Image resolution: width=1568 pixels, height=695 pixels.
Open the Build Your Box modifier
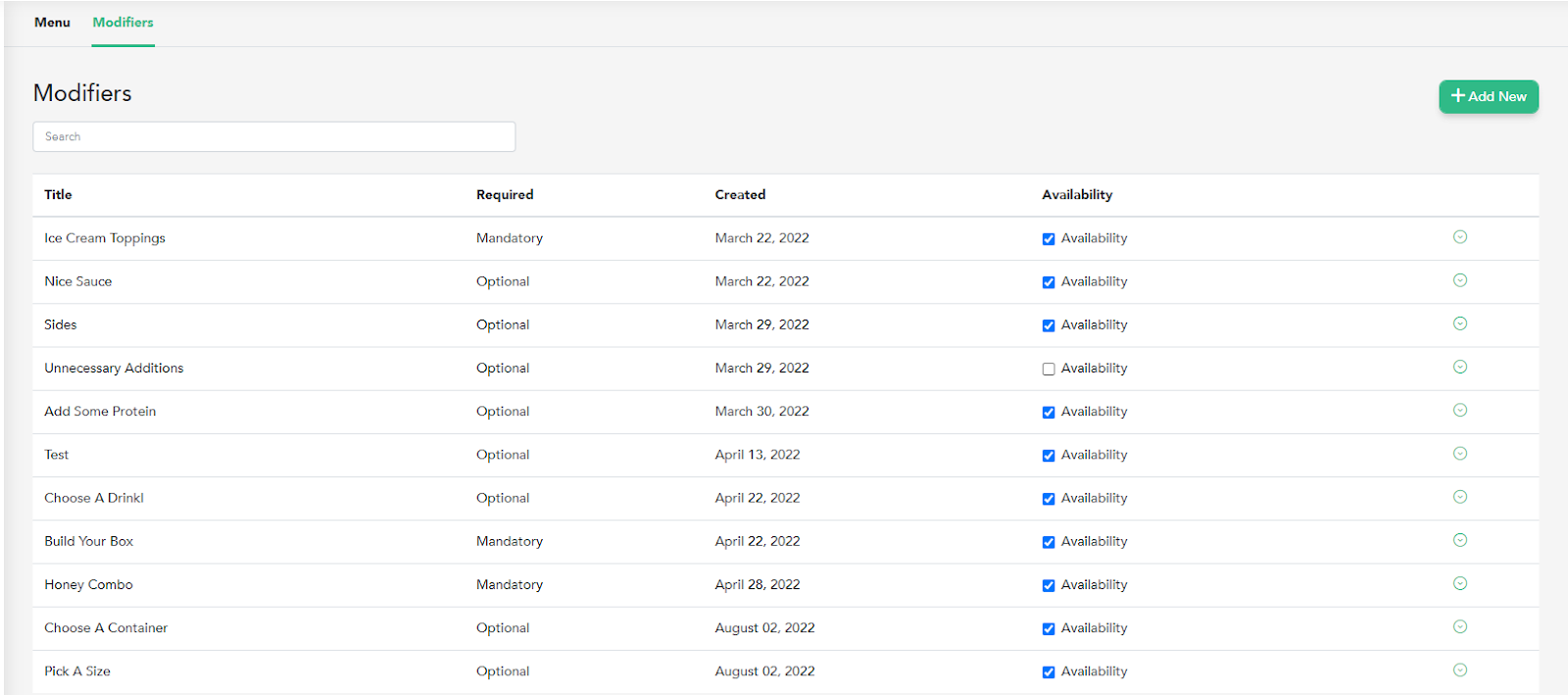89,541
